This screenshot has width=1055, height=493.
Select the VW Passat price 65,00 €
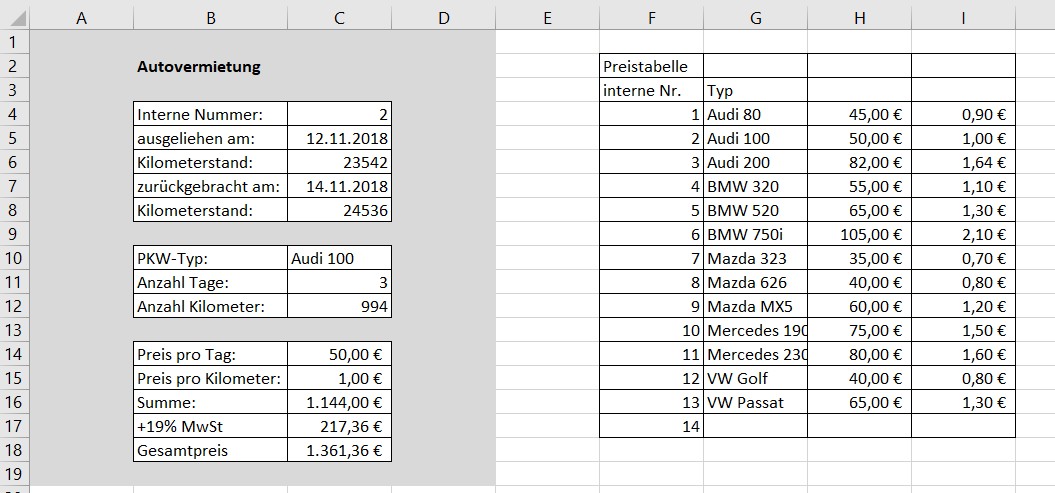click(x=859, y=402)
